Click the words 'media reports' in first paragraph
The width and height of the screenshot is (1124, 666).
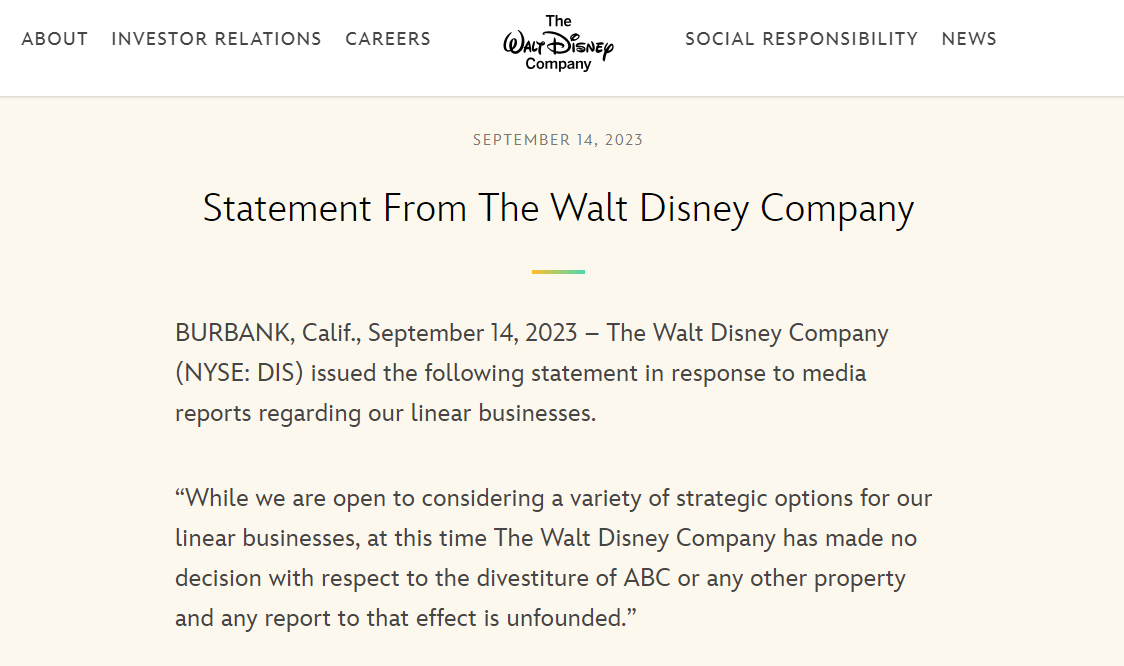[820, 373]
